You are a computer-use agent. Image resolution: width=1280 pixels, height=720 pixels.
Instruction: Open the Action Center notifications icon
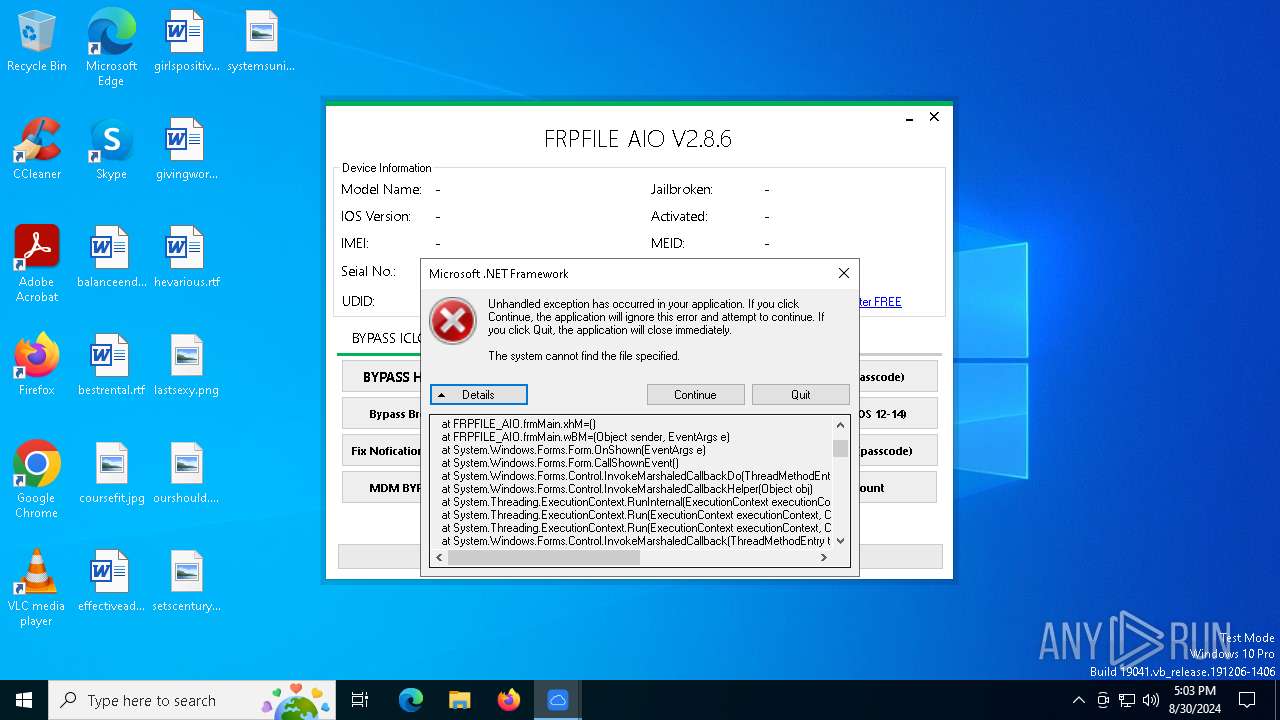click(1247, 700)
